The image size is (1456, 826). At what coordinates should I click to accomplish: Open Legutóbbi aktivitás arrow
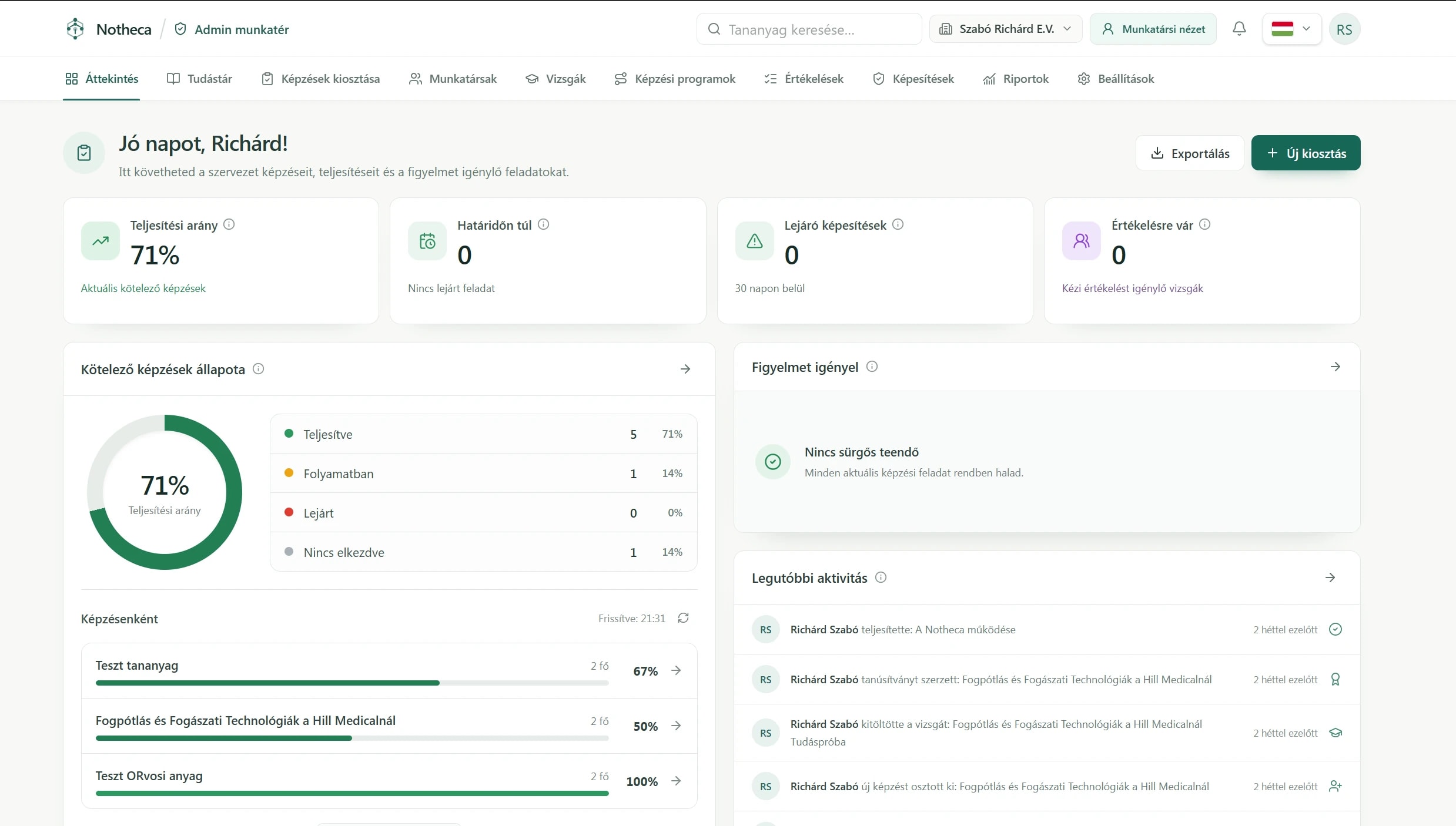1330,577
